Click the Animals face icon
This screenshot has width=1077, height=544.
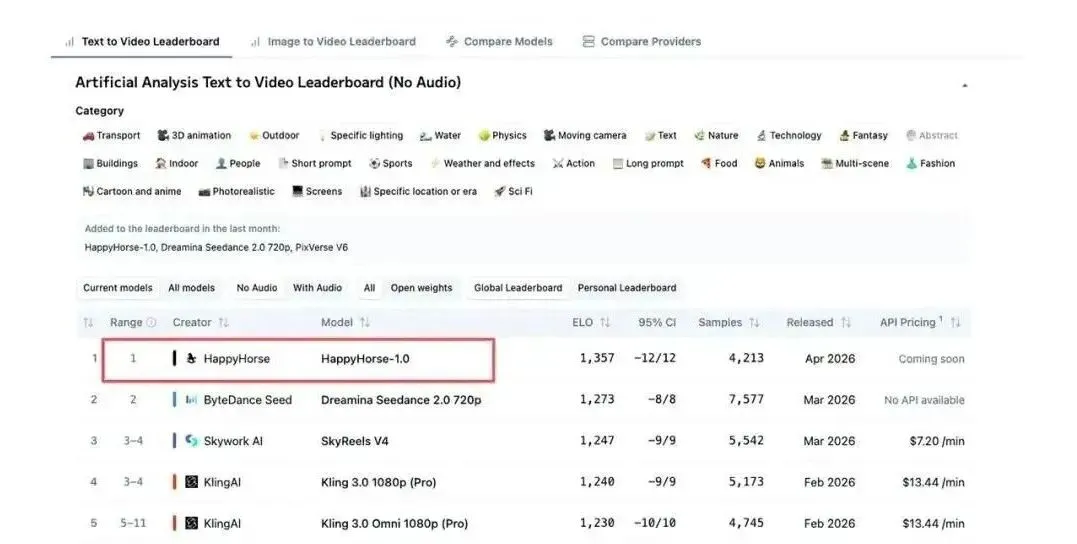point(760,163)
